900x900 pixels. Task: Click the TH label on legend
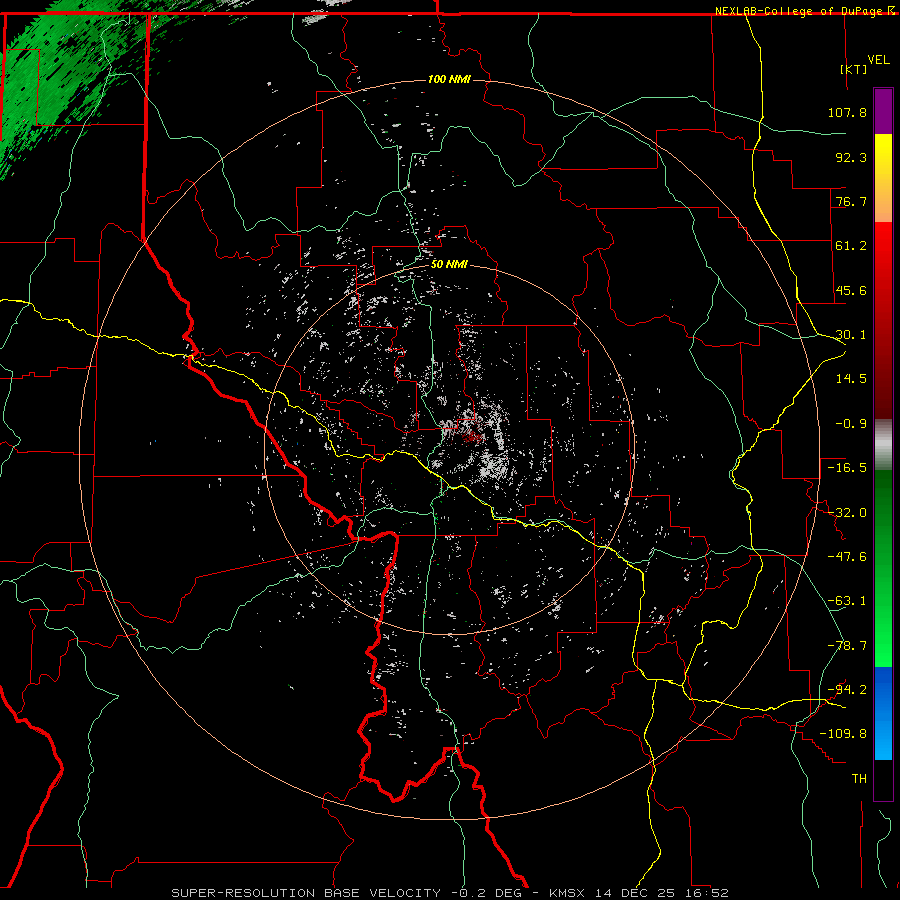click(859, 779)
